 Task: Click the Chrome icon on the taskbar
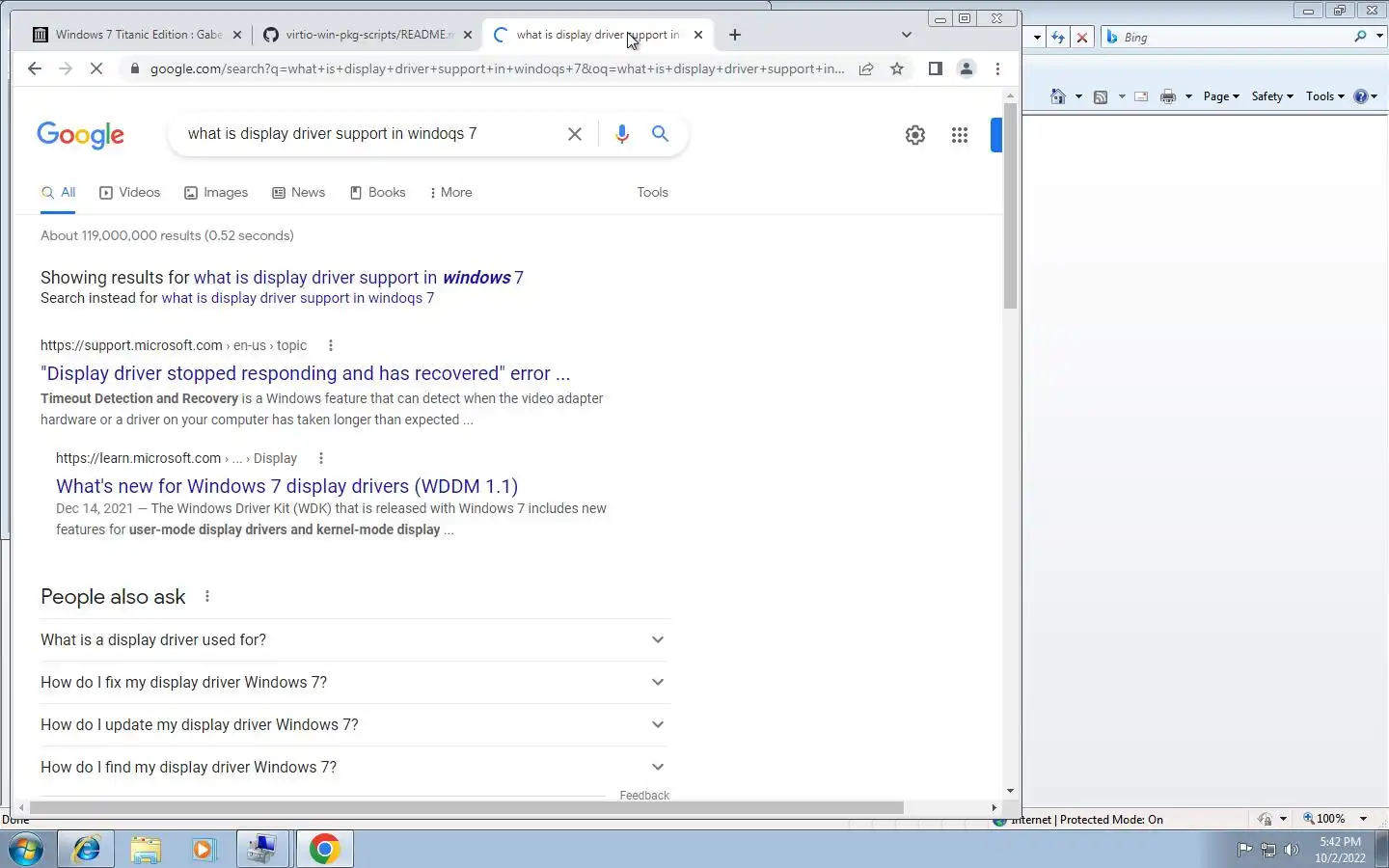[324, 849]
